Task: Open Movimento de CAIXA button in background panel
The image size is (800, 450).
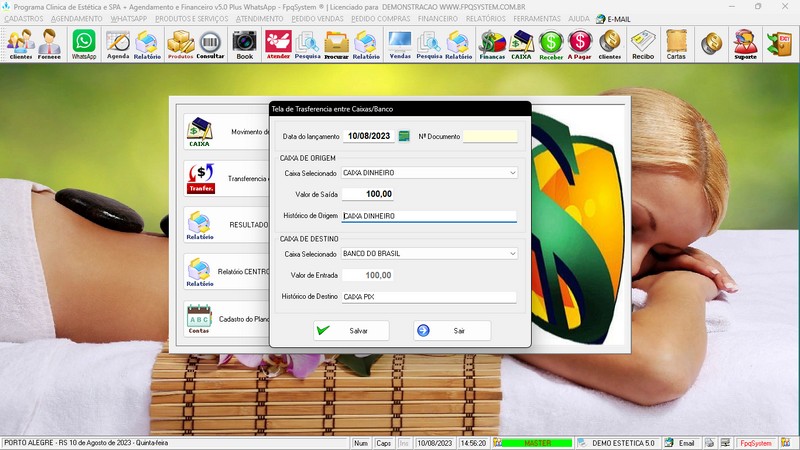Action: pyautogui.click(x=227, y=132)
